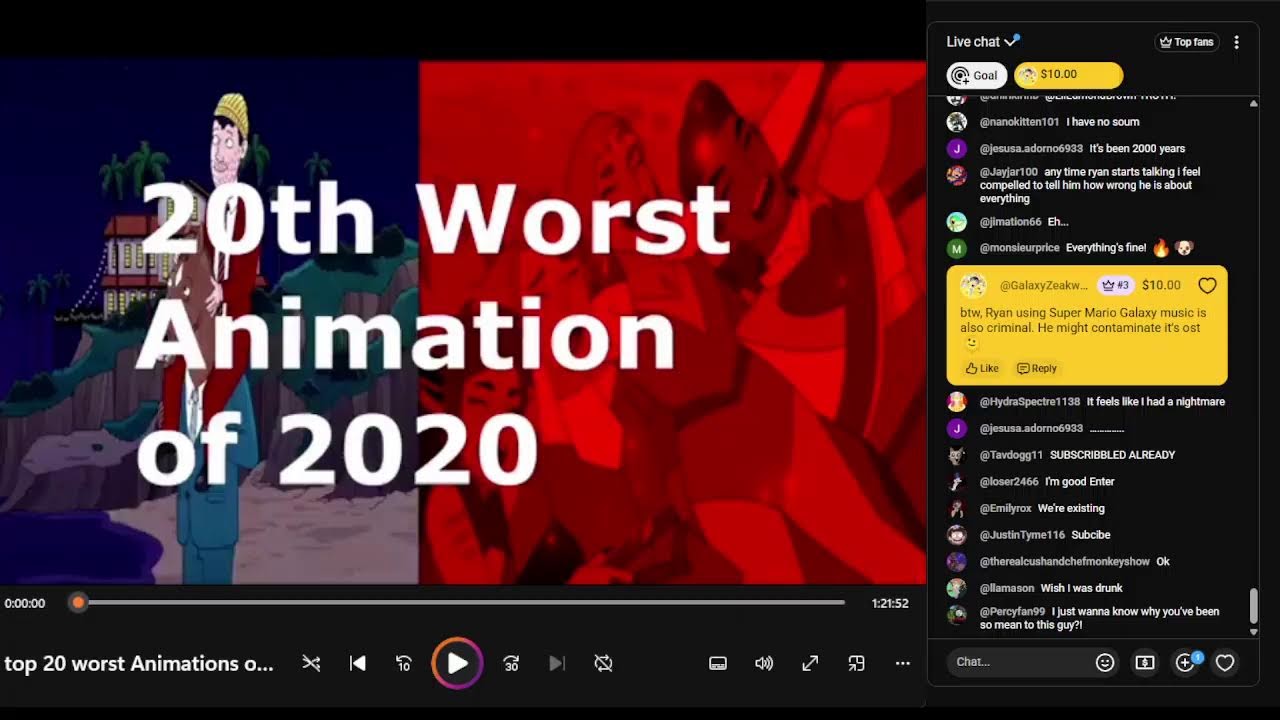The image size is (1280, 720).
Task: Click the total duration 1:21:52 label
Action: (x=890, y=603)
